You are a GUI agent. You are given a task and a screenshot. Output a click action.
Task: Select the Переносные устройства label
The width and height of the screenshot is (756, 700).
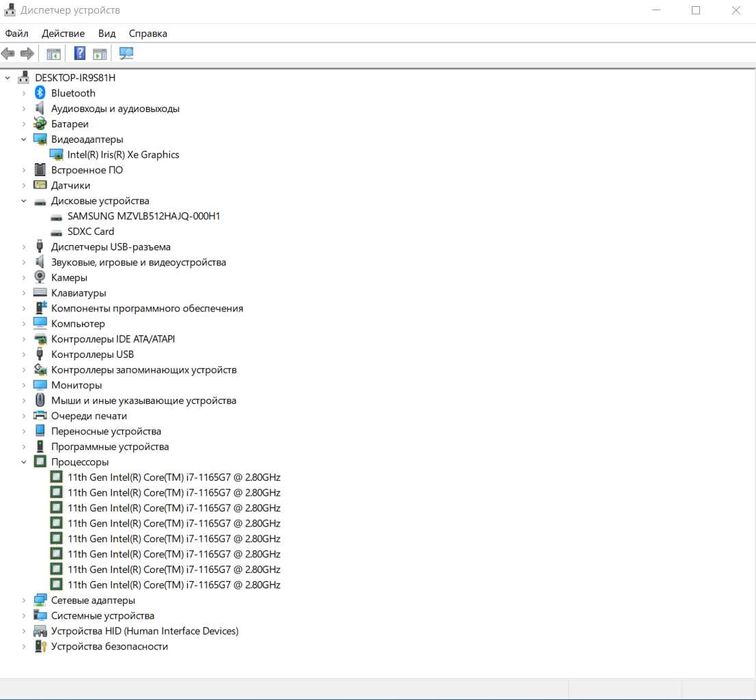pos(106,431)
